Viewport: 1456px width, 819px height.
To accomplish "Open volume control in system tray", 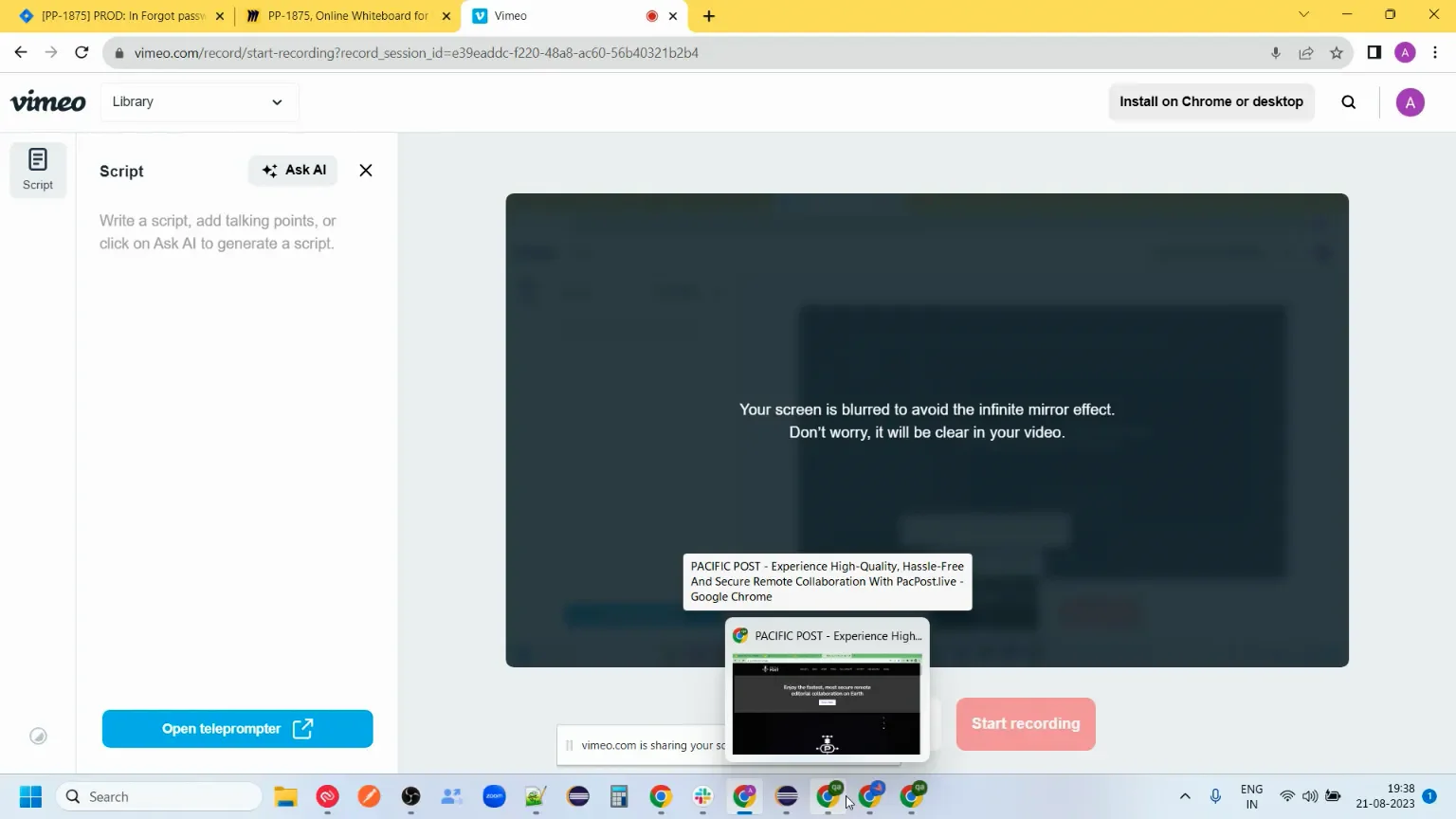I will pyautogui.click(x=1310, y=796).
